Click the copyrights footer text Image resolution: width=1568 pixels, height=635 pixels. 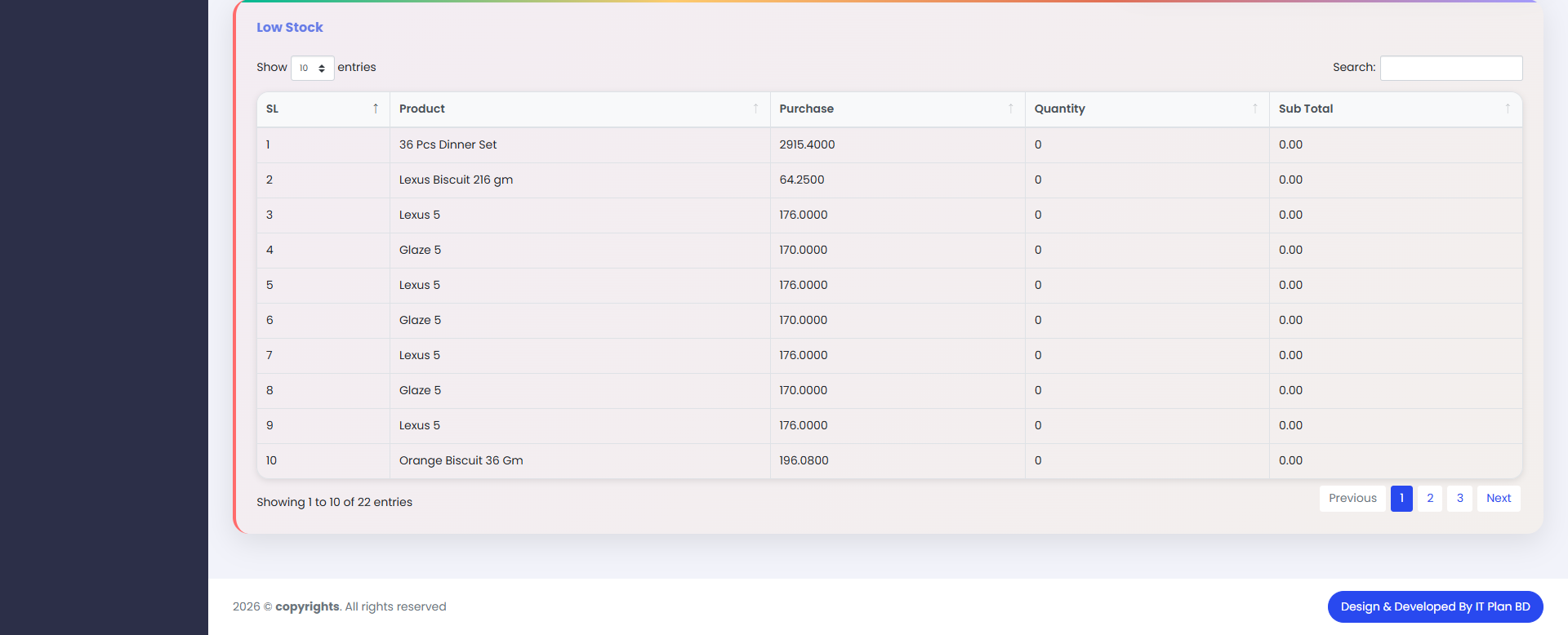pos(307,606)
